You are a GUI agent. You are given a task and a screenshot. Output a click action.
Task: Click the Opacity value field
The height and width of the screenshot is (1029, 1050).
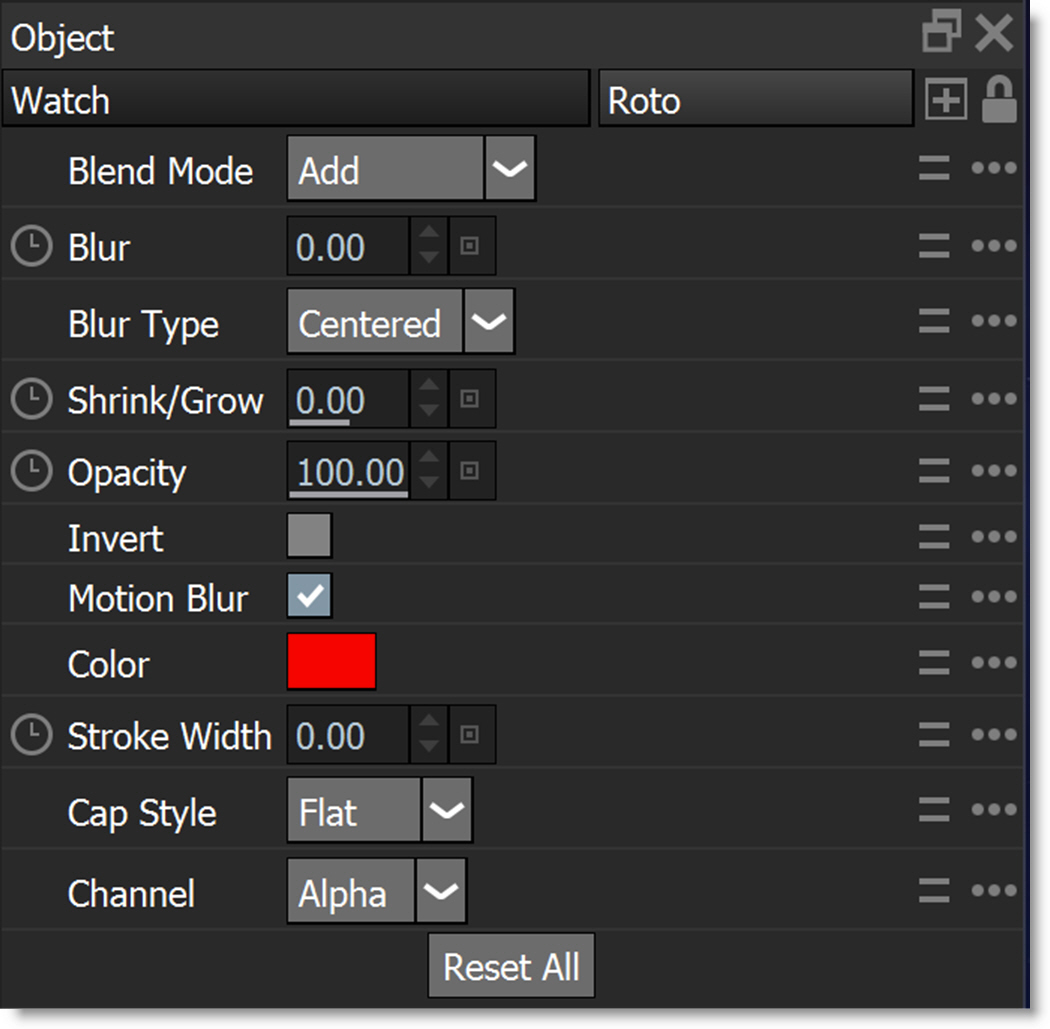click(349, 472)
